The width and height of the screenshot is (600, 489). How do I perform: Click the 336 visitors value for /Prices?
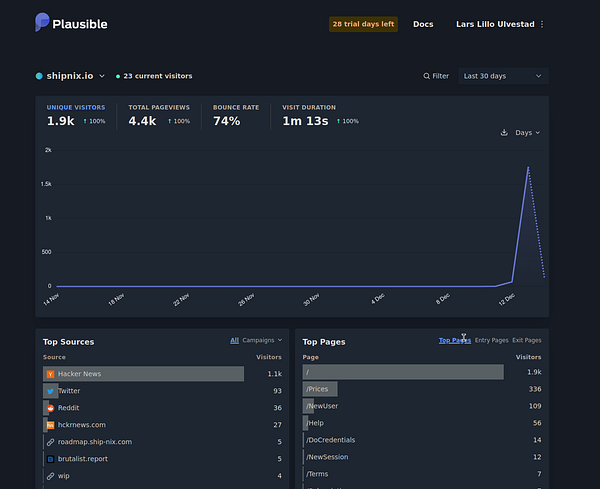point(535,389)
